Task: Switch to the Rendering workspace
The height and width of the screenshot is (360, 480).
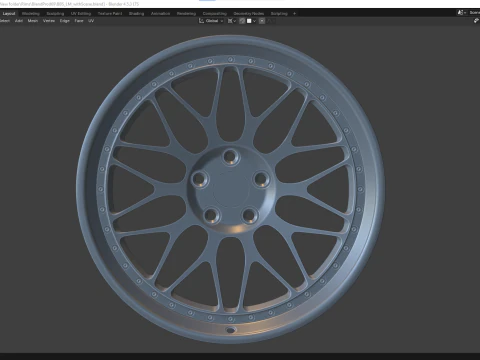Action: tap(186, 13)
